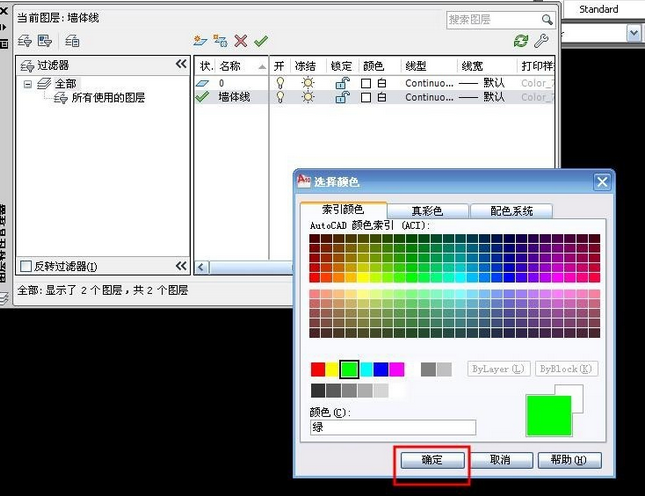This screenshot has width=645, height=496.
Task: Click the search magnifier icon
Action: point(547,20)
